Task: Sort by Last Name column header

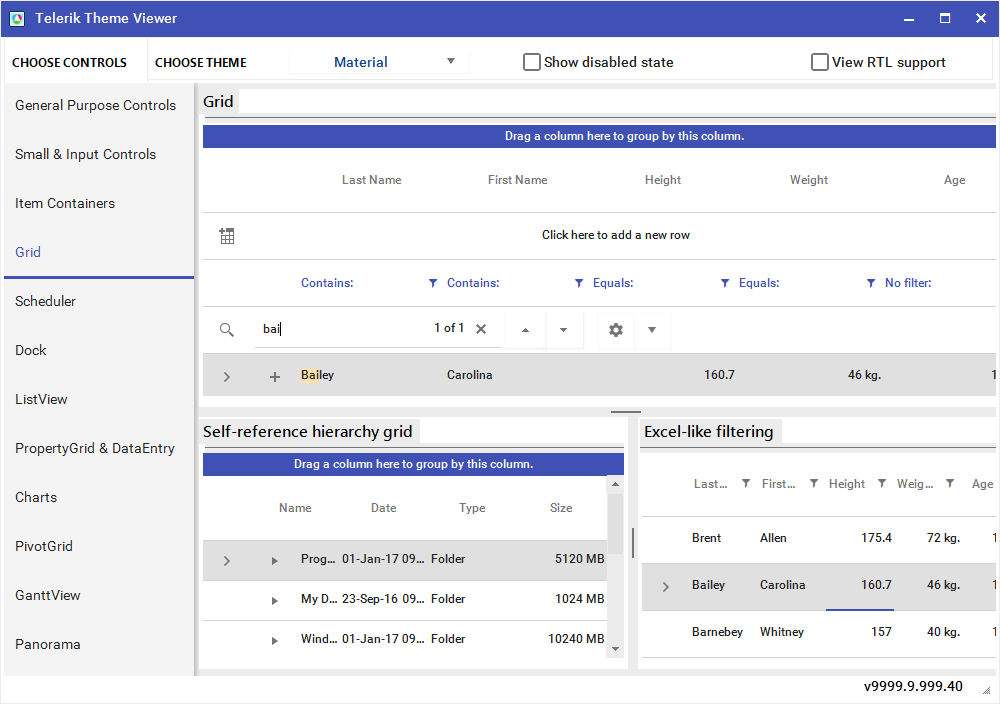Action: tap(371, 180)
